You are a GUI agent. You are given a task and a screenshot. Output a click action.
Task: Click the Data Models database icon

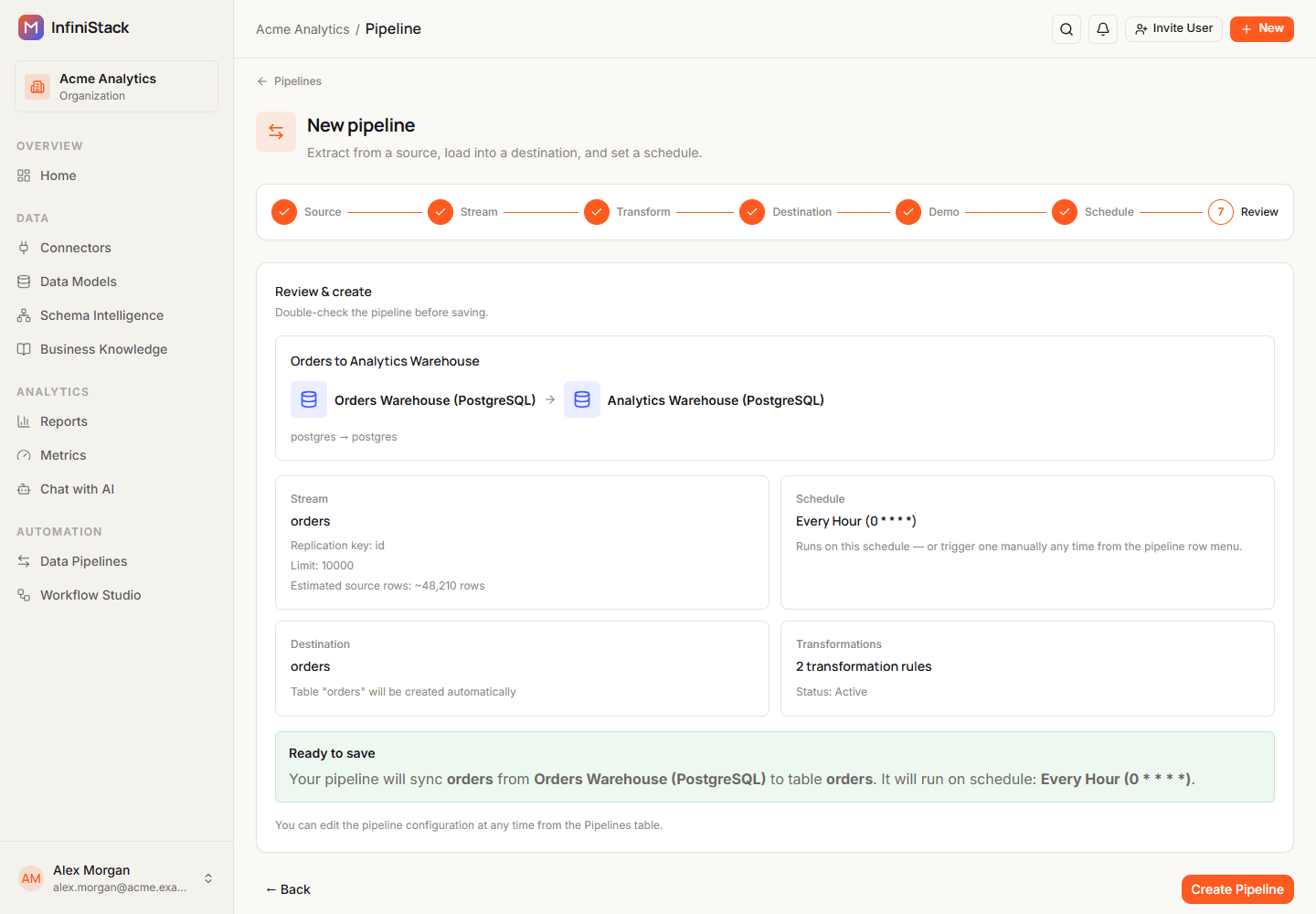click(x=24, y=282)
